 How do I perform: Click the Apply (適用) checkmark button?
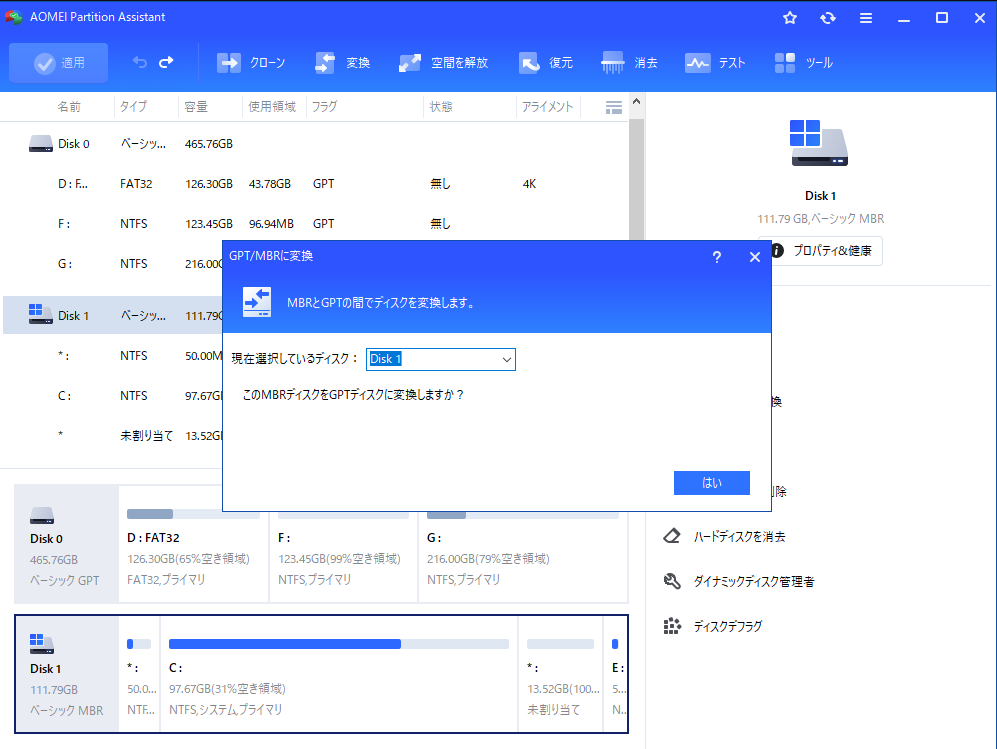58,63
